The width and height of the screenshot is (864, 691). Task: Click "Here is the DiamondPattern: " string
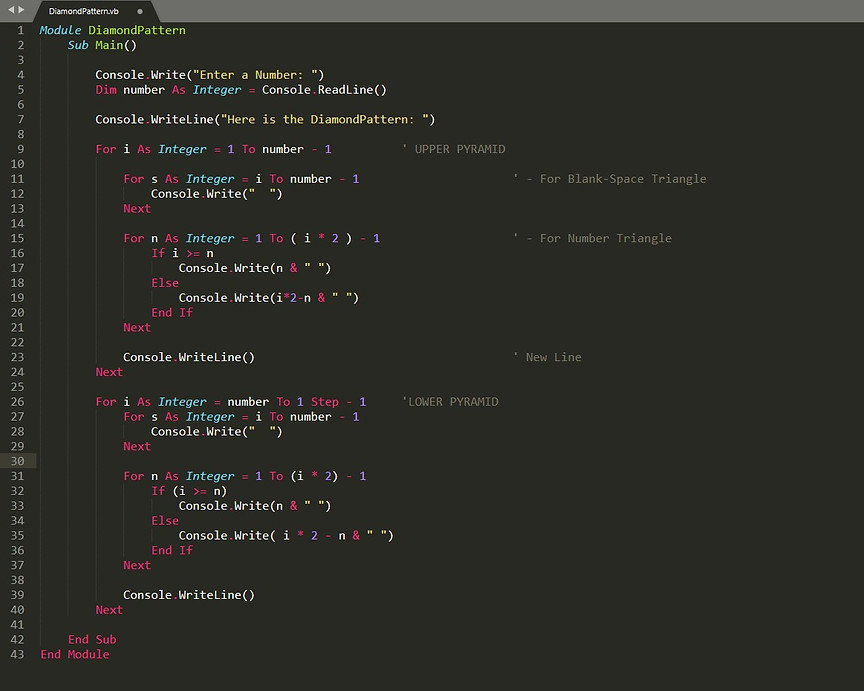325,120
